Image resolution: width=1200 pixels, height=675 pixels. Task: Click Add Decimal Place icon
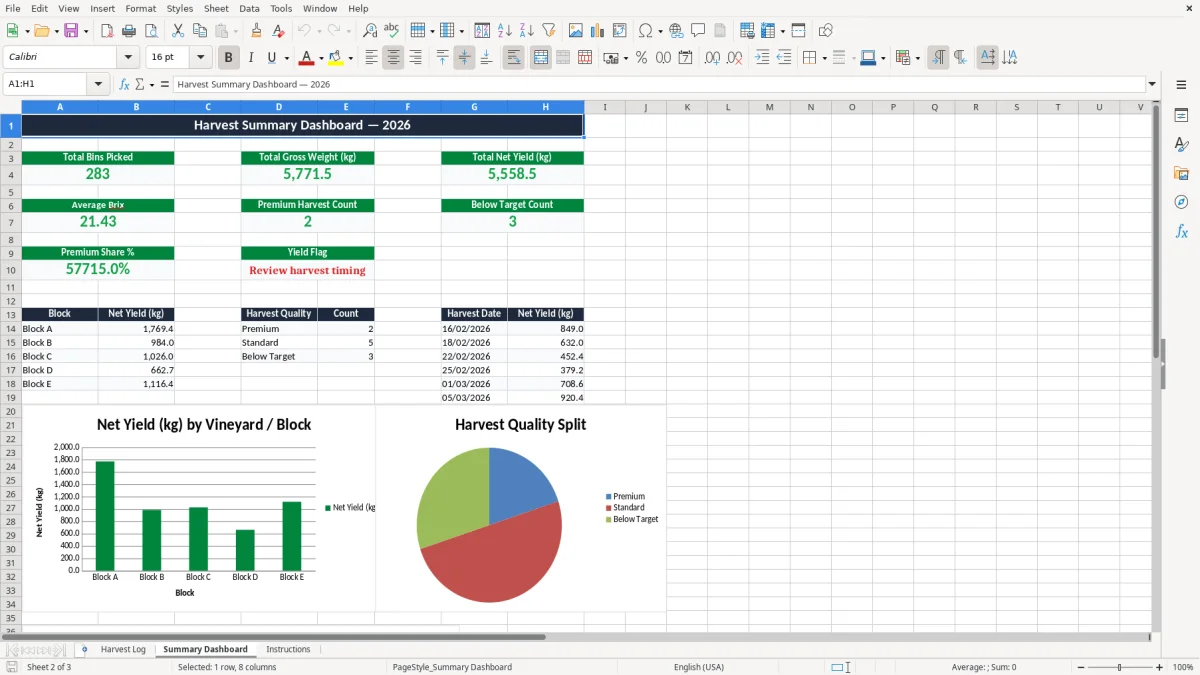point(712,58)
